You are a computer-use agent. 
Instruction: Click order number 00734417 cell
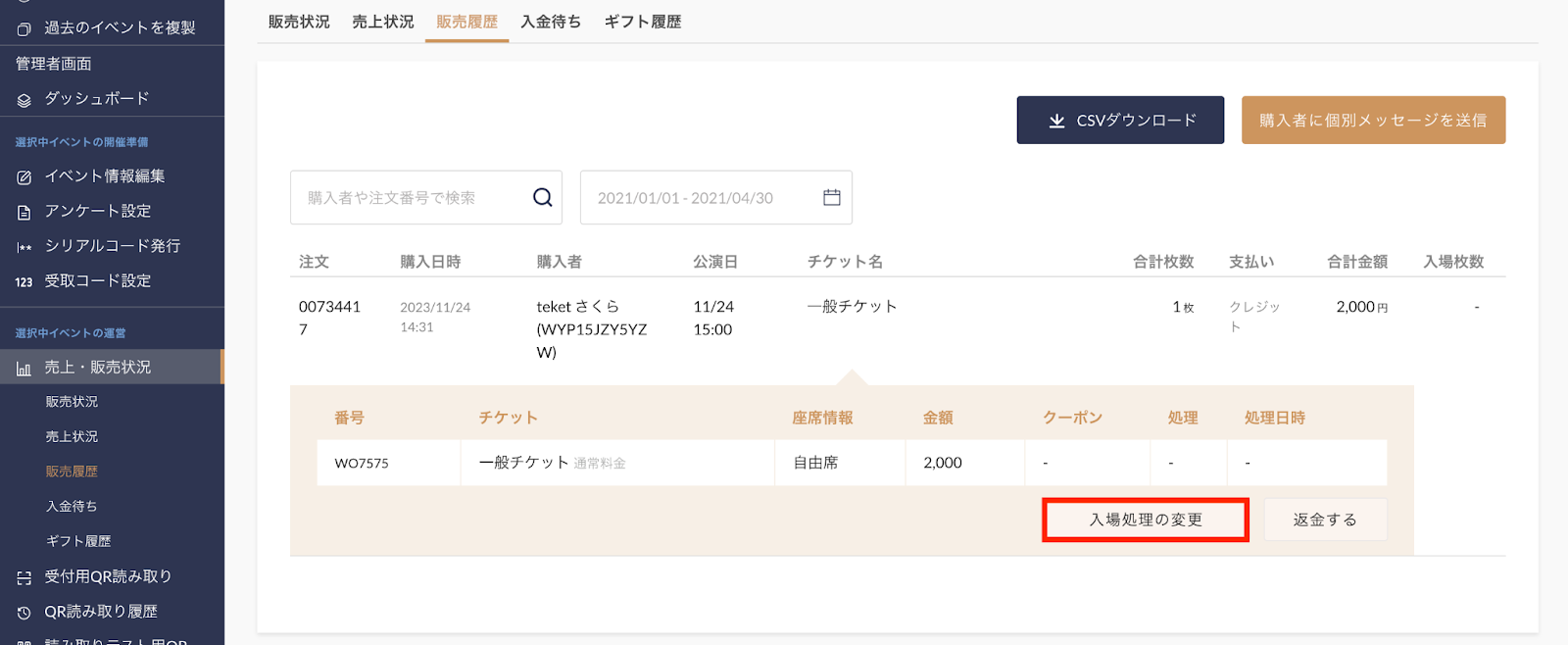click(329, 318)
